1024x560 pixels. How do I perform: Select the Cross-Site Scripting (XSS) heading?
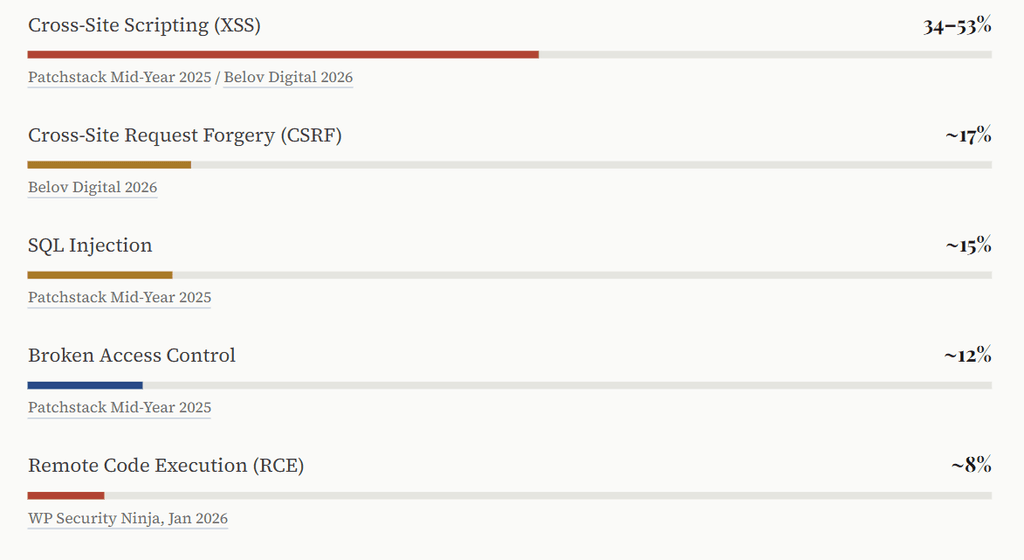pos(144,26)
